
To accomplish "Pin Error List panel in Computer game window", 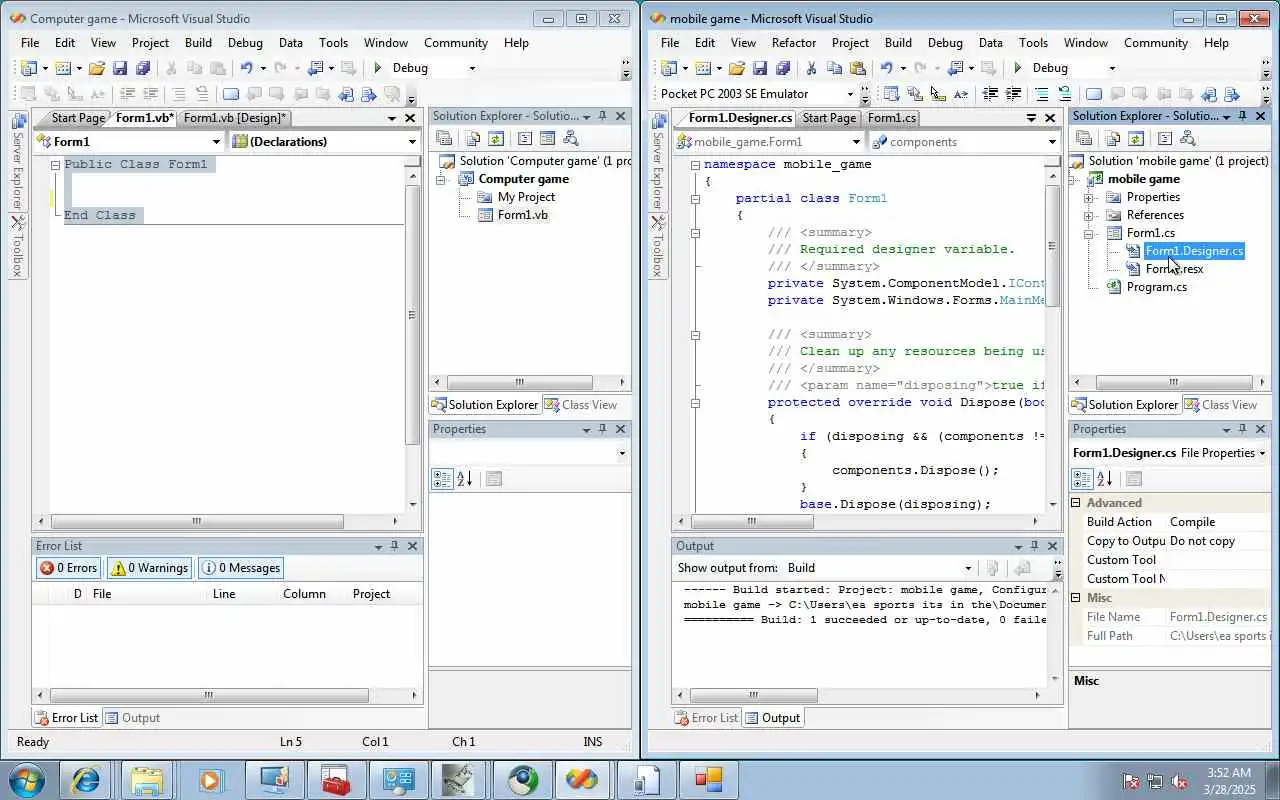I will click(394, 546).
